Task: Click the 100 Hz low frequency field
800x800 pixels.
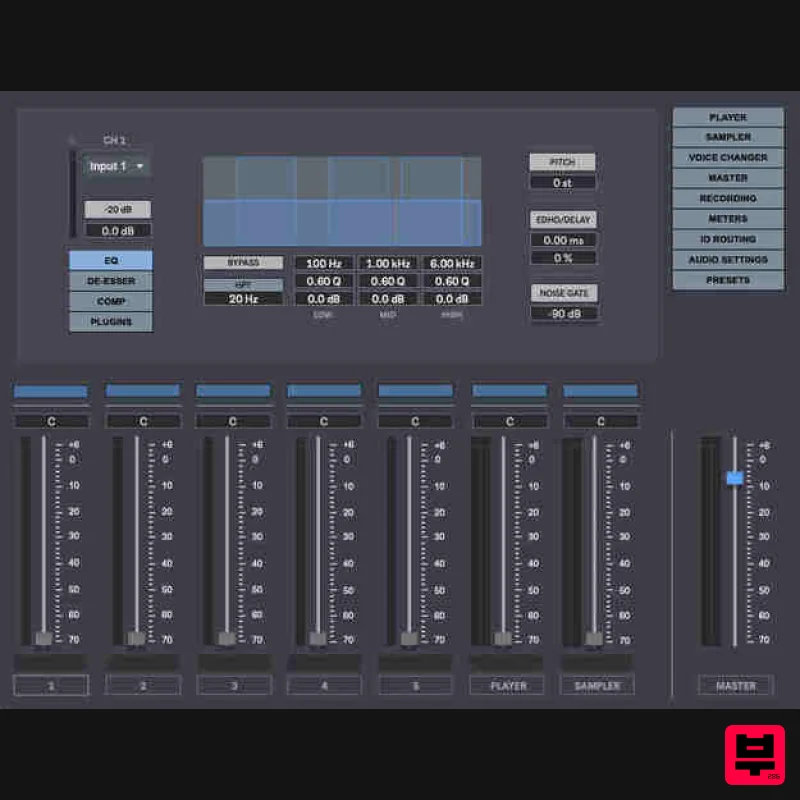Action: [x=324, y=264]
